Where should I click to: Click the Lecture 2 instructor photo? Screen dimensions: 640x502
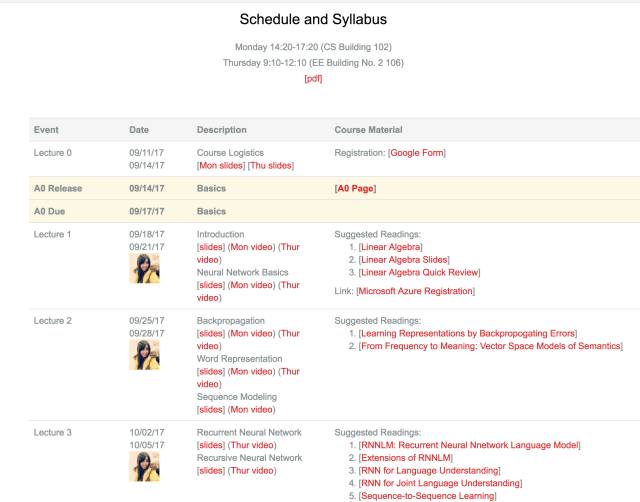pyautogui.click(x=145, y=354)
